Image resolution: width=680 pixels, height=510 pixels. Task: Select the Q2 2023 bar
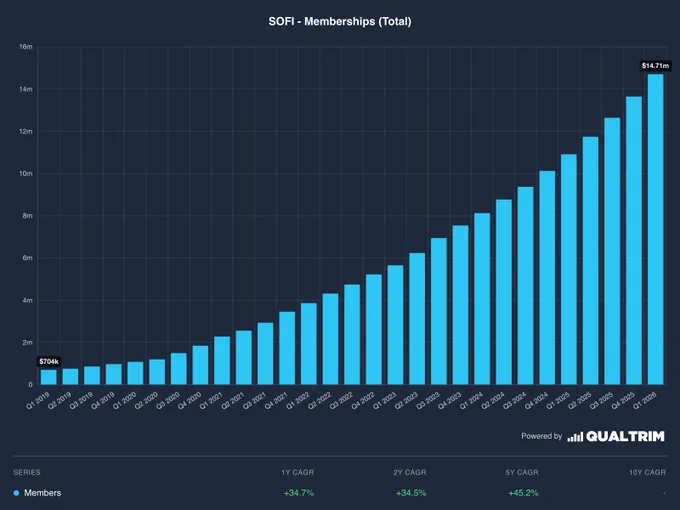click(x=417, y=319)
